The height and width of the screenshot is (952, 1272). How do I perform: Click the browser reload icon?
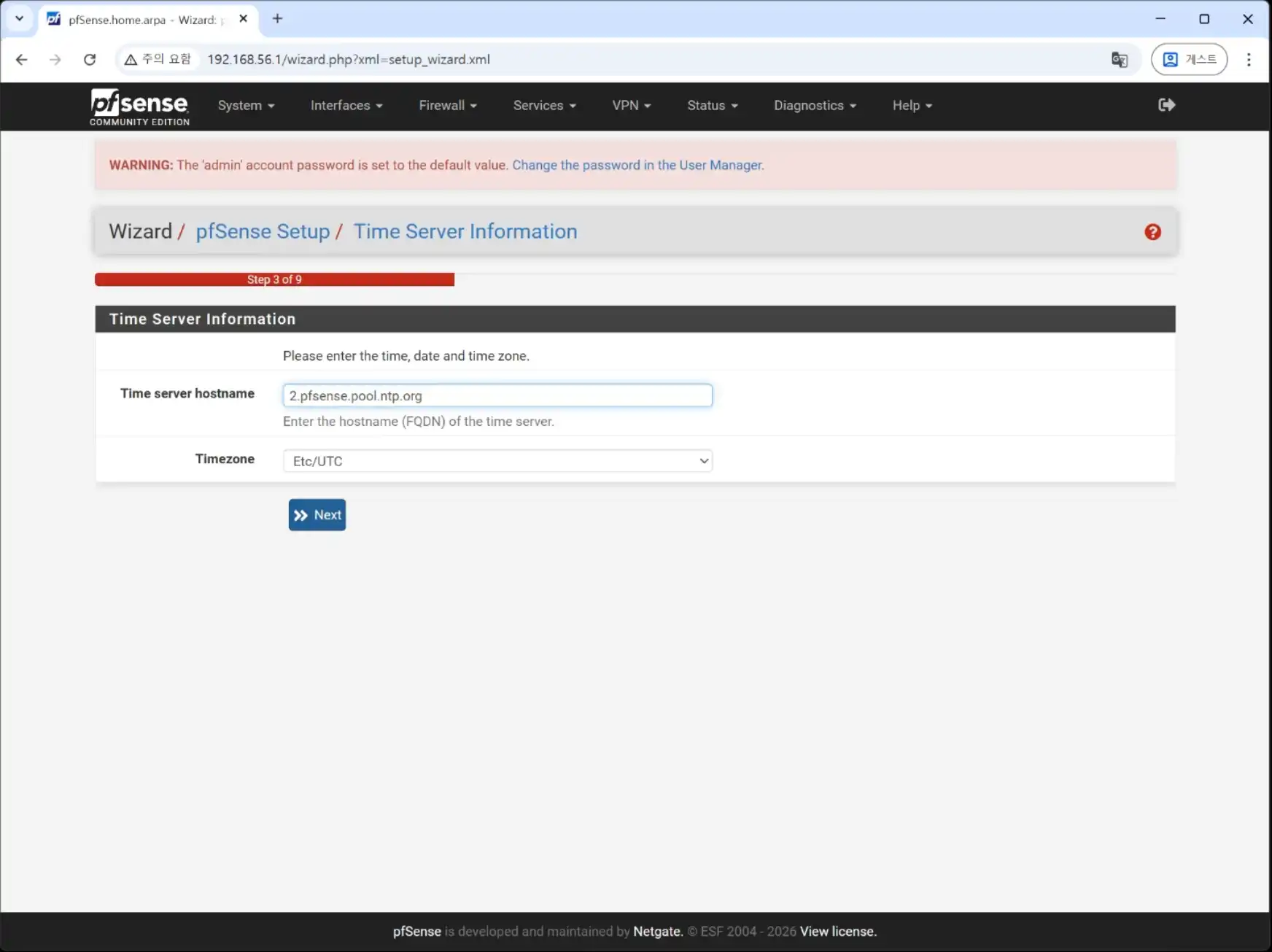tap(90, 60)
